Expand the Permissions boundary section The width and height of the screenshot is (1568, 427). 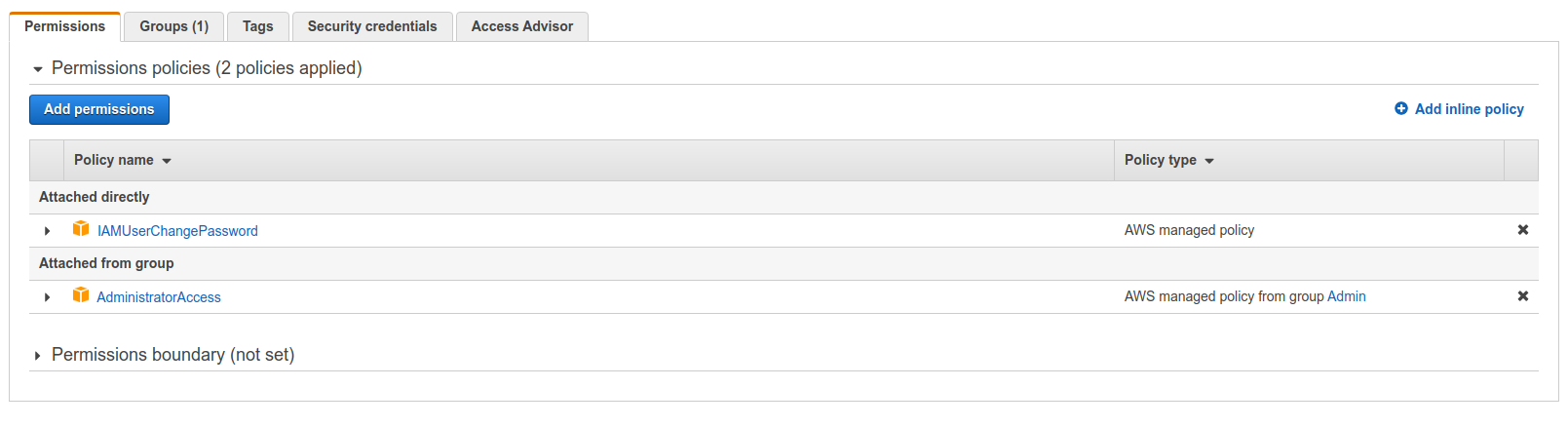(x=38, y=356)
